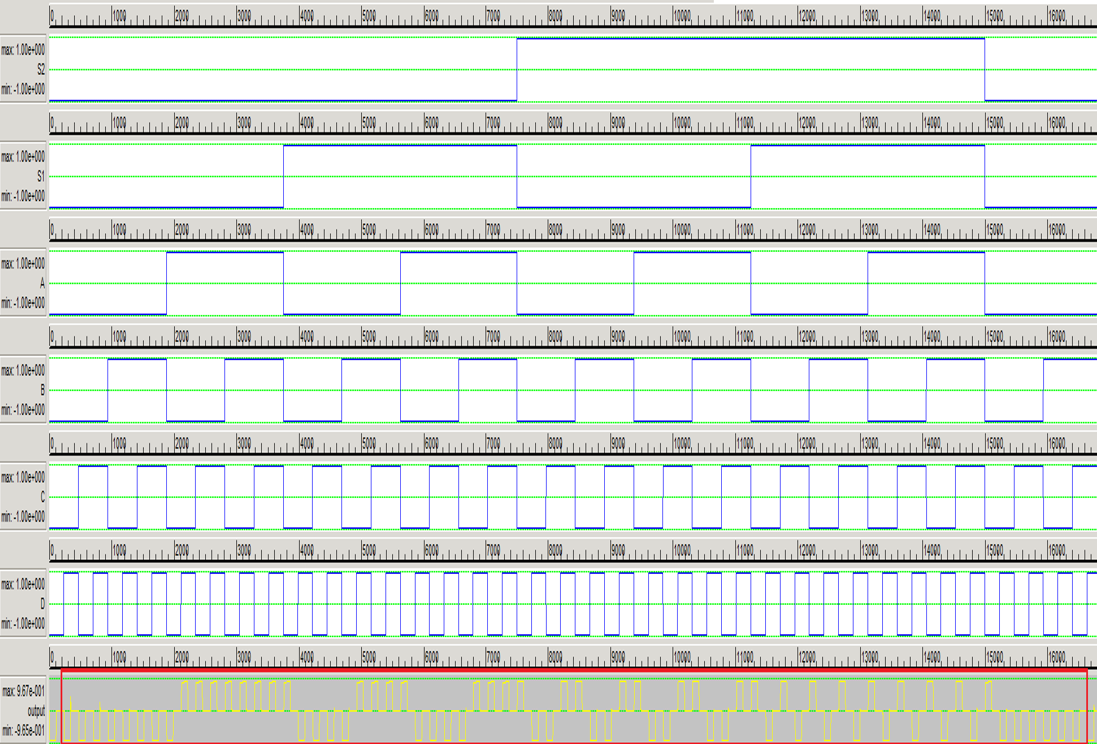Click the 8000 mark on the topmost ruler
The height and width of the screenshot is (747, 1099).
[555, 16]
